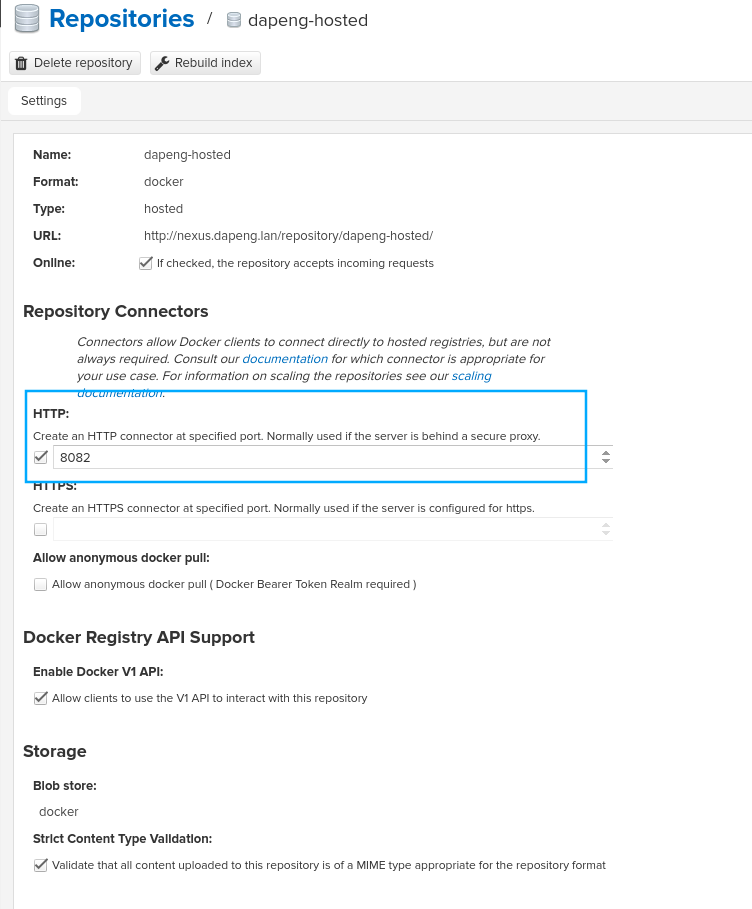Click the wrench icon on Rebuild index

pos(162,63)
